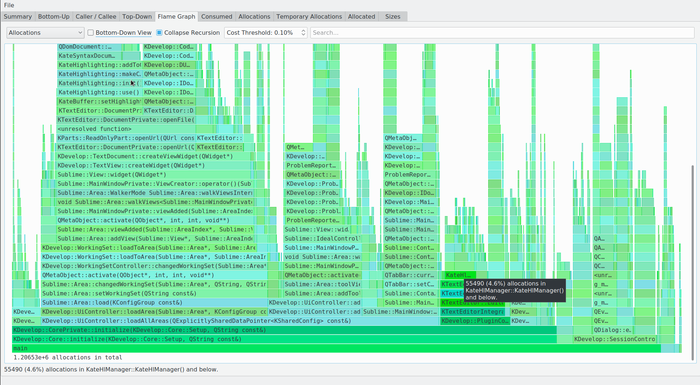Viewport: 700px width, 385px height.
Task: Increase the Cost Threshold spinner value
Action: pos(303,30)
